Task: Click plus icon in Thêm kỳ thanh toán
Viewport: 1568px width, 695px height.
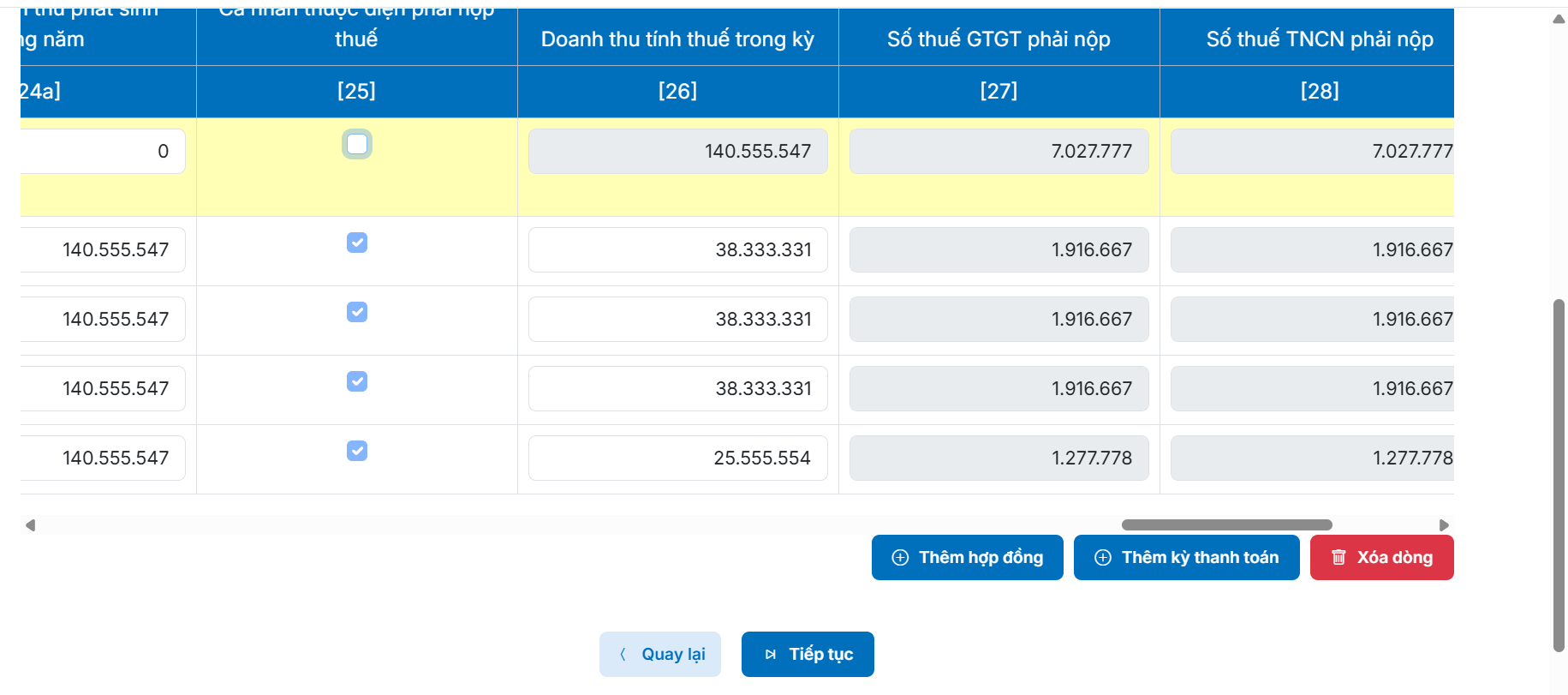Action: [1103, 558]
